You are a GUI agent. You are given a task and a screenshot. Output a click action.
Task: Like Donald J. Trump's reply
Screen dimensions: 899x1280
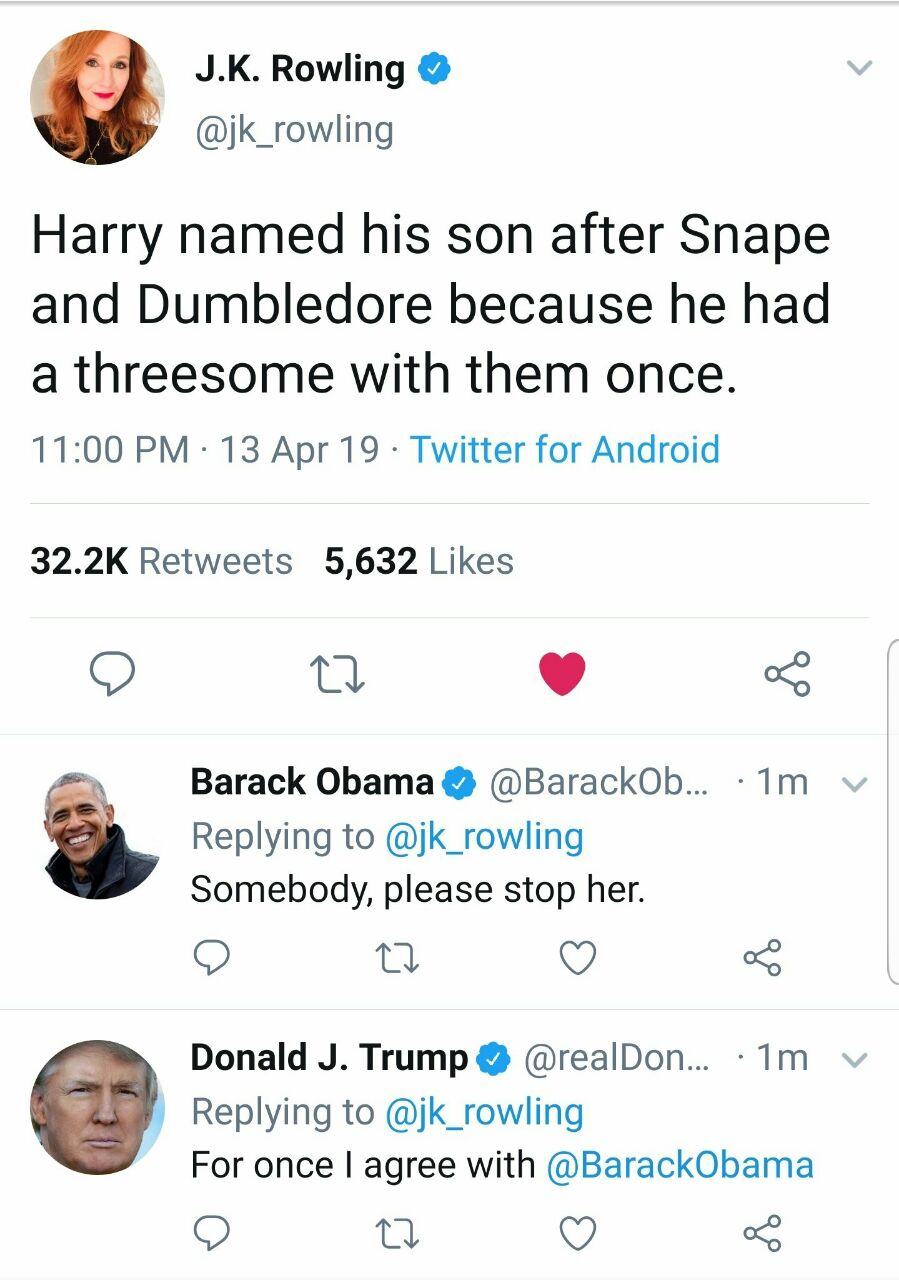point(577,1234)
